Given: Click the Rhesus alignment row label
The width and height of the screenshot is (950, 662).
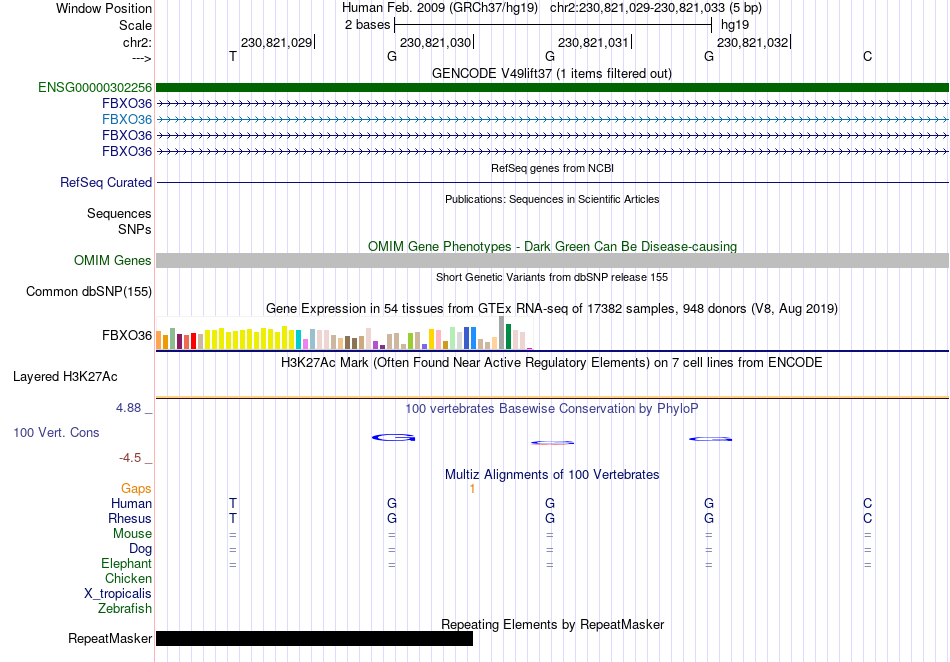Looking at the screenshot, I should click(x=130, y=518).
